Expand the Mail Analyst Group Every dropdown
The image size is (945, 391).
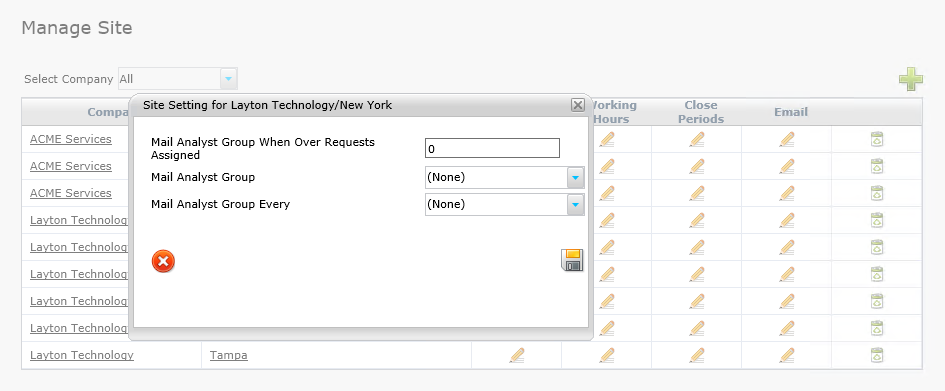pyautogui.click(x=576, y=205)
